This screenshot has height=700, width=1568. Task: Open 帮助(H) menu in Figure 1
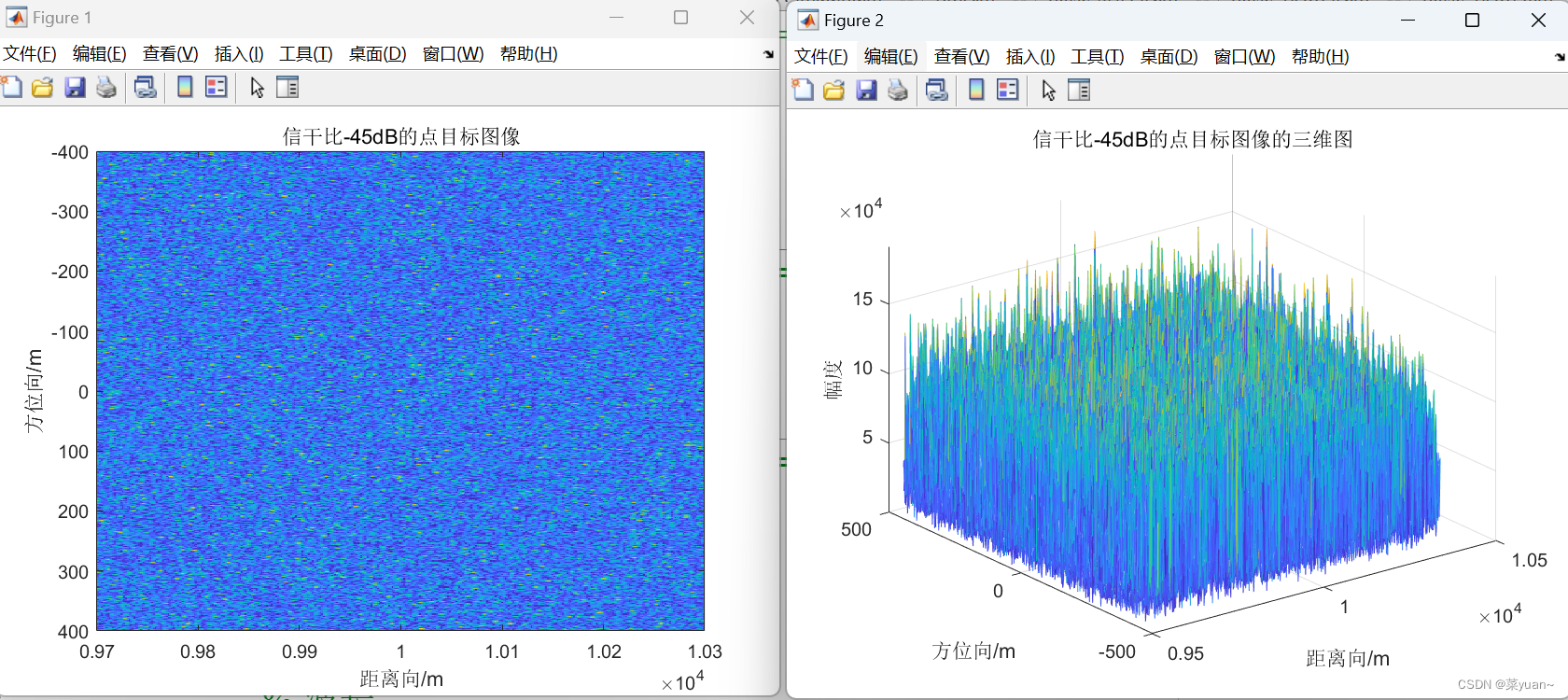(x=528, y=54)
